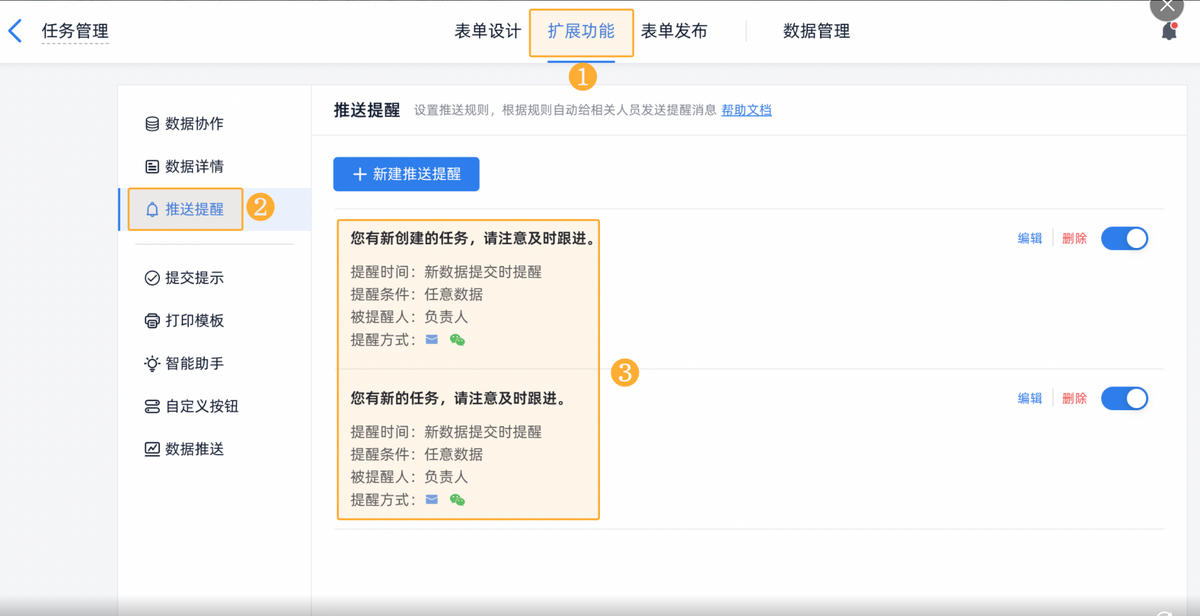Viewport: 1200px width, 616px height.
Task: Click the 数据协作 database icon
Action: click(152, 124)
